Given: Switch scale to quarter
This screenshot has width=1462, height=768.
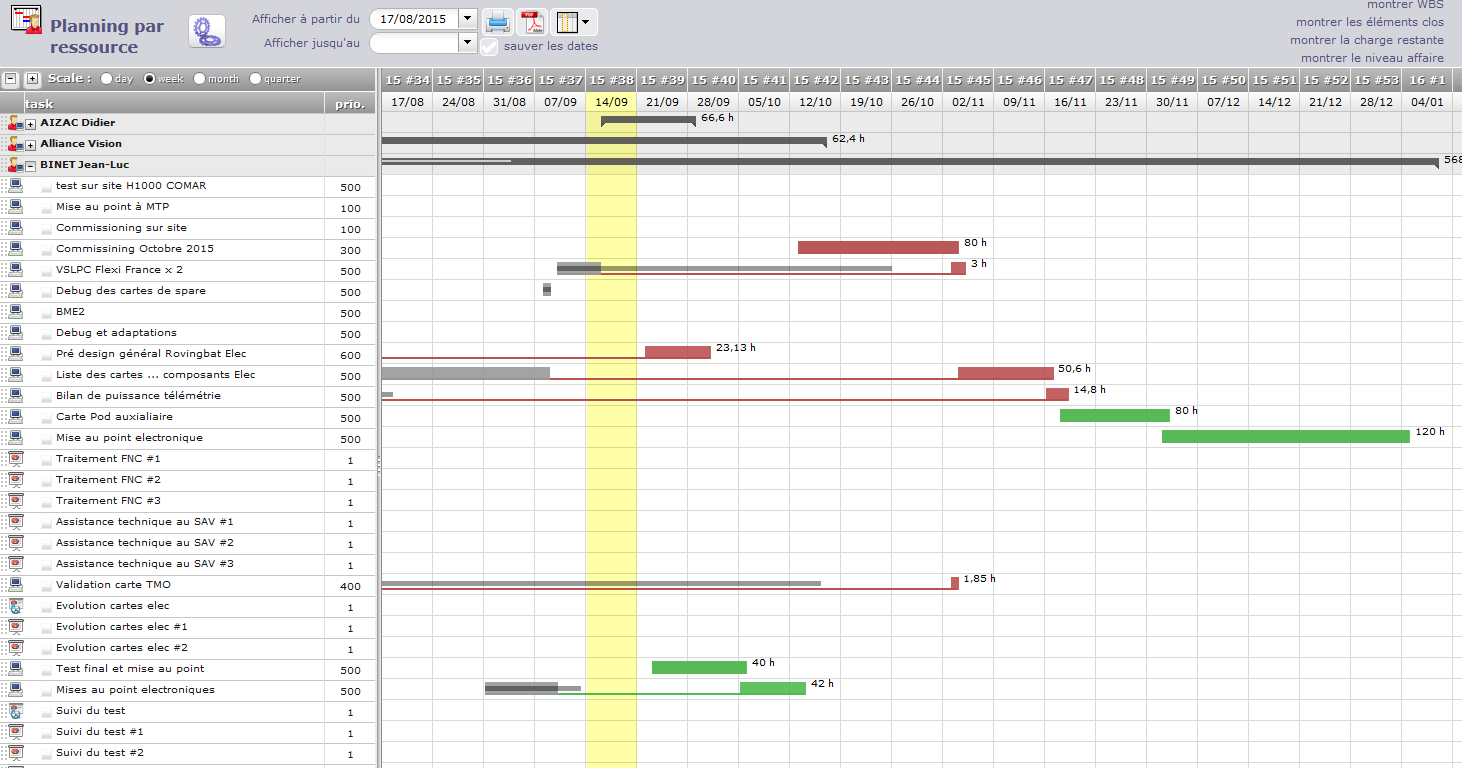Looking at the screenshot, I should pyautogui.click(x=256, y=79).
